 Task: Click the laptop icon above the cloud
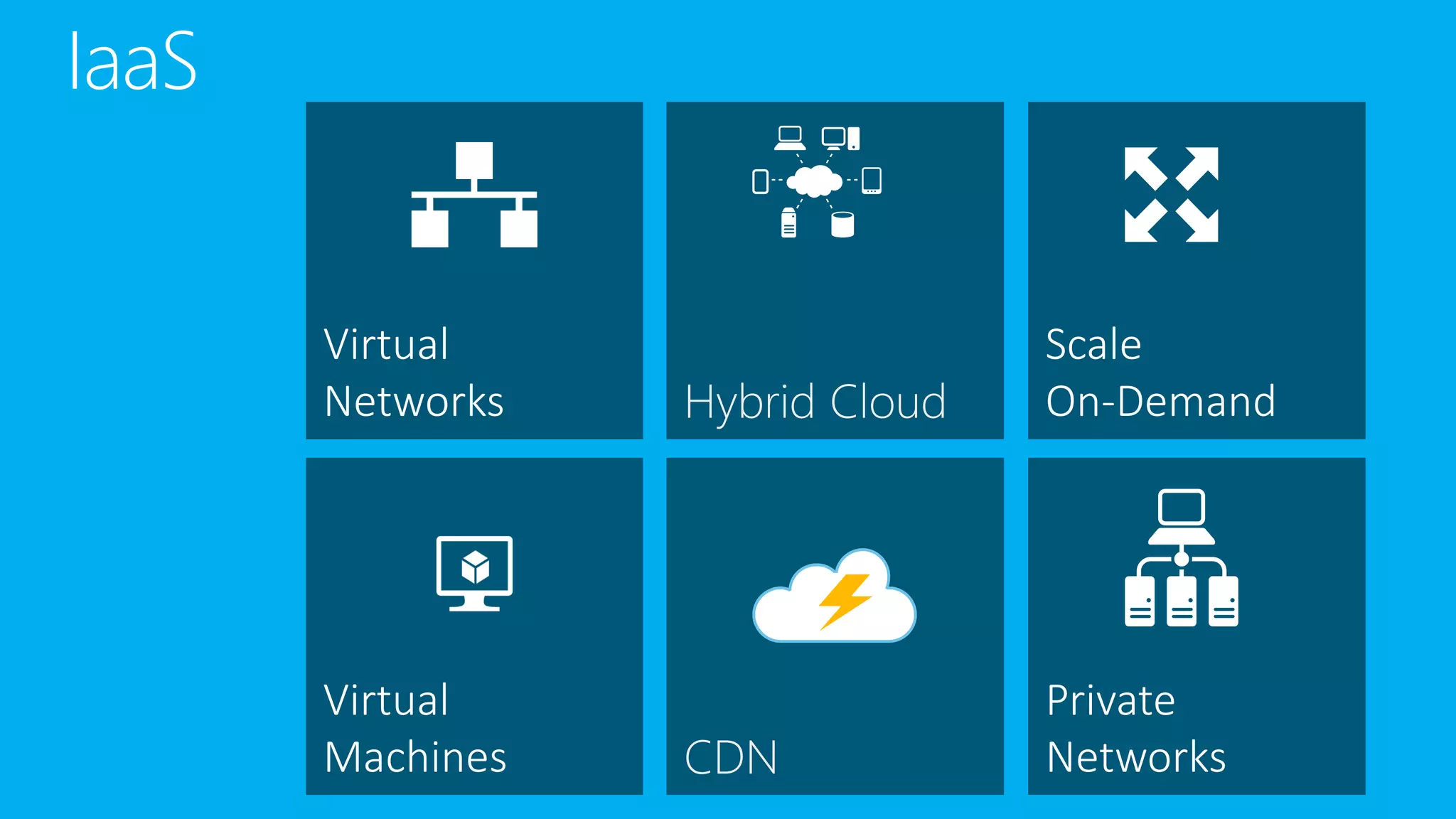click(790, 138)
